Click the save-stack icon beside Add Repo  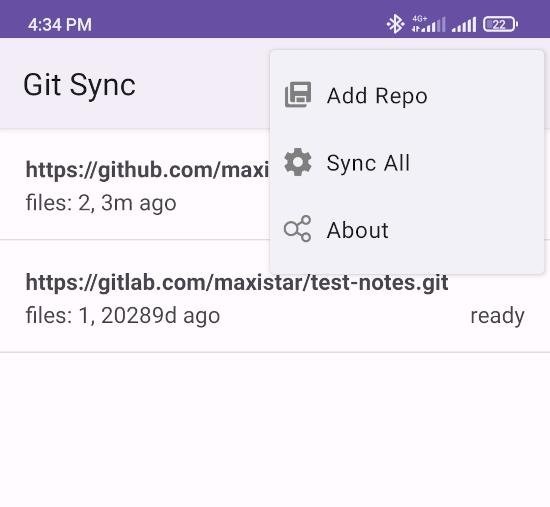298,95
